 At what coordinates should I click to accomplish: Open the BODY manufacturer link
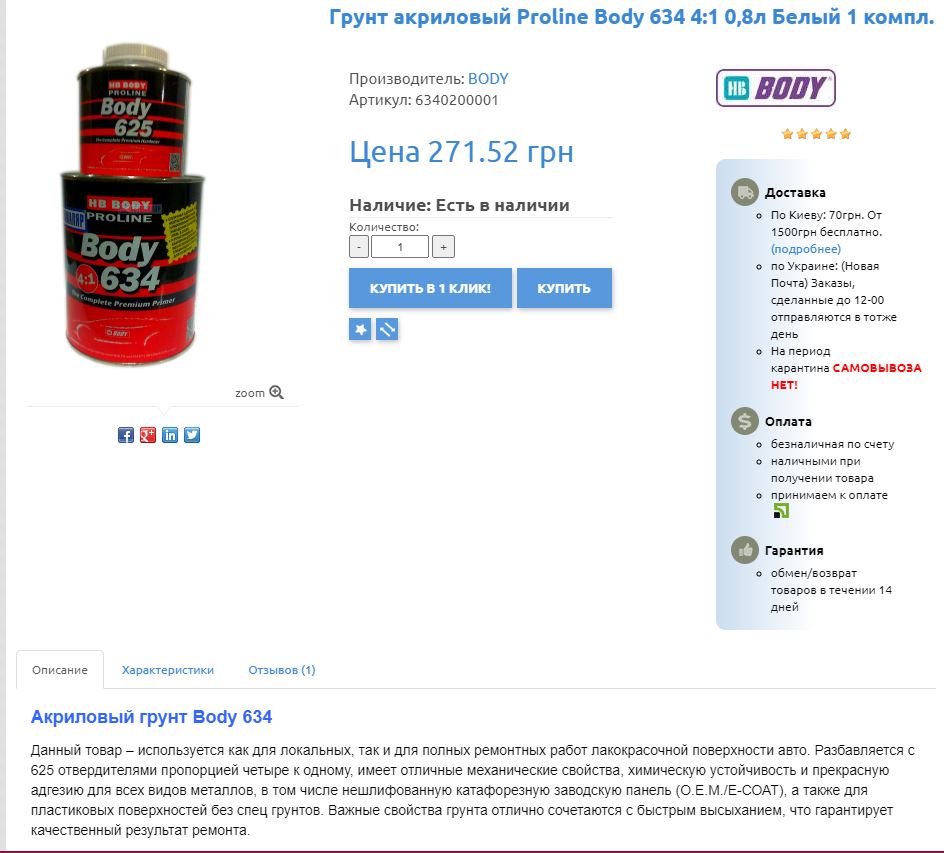tap(488, 79)
